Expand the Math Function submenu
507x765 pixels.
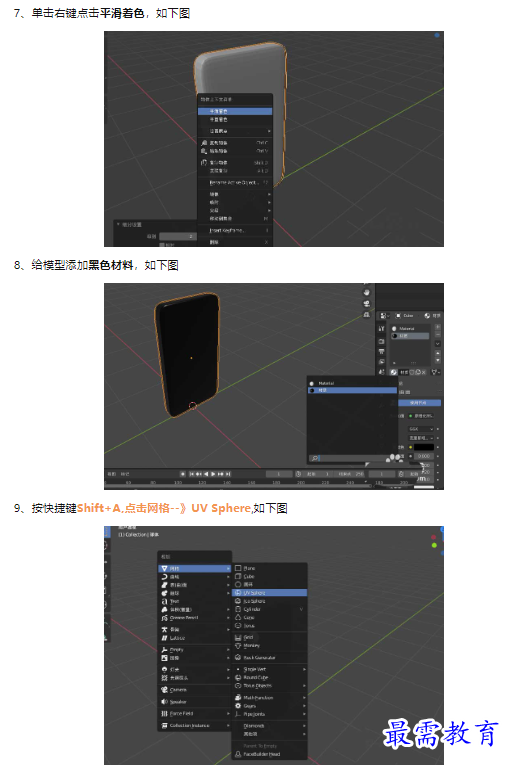(270, 698)
